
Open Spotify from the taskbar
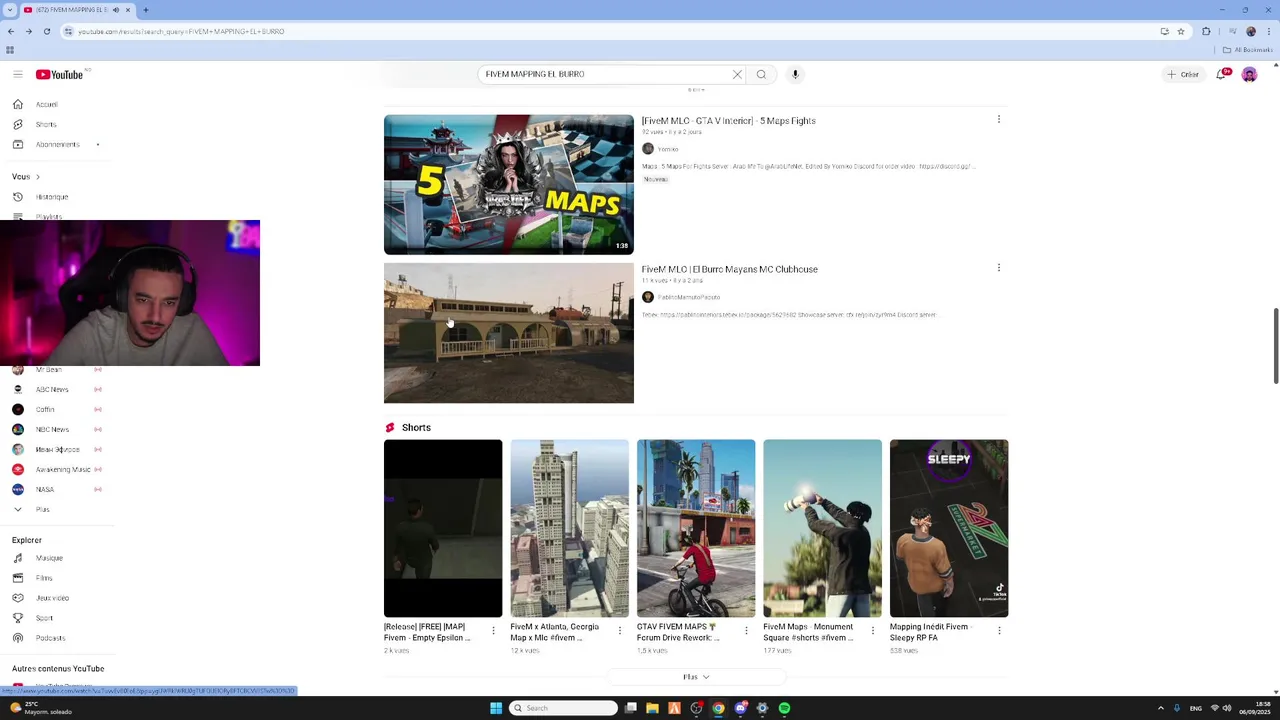coord(784,708)
